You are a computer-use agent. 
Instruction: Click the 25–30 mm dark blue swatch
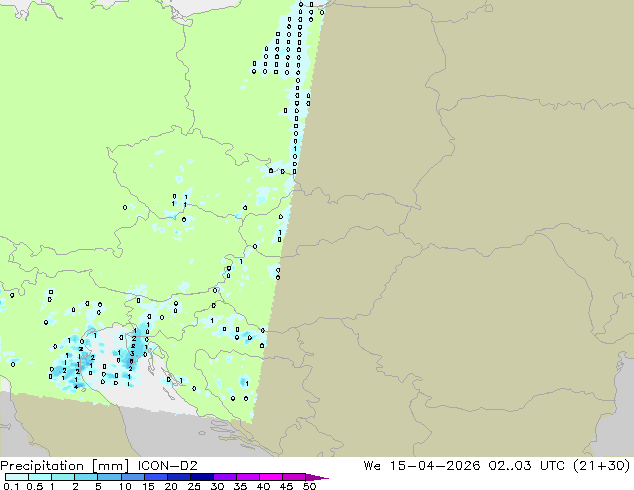201,477
